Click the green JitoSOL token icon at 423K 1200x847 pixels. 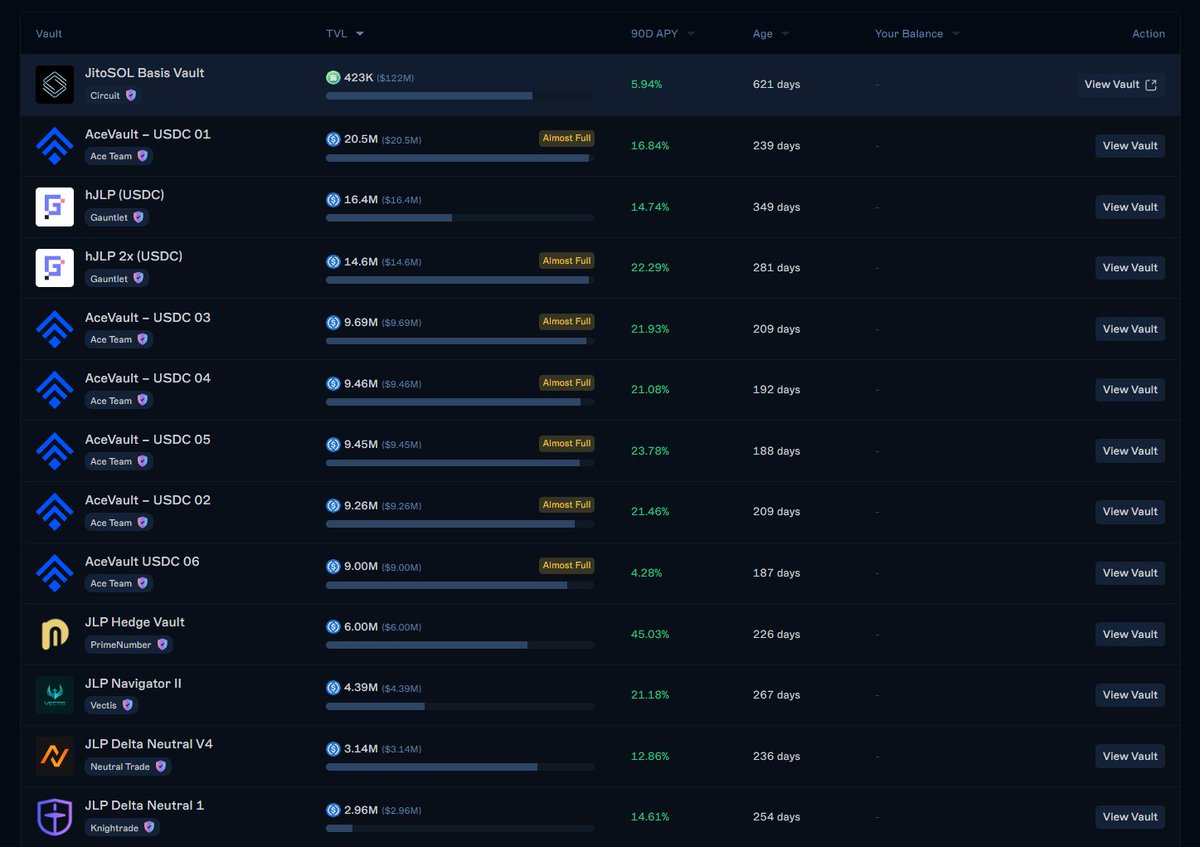pyautogui.click(x=333, y=77)
